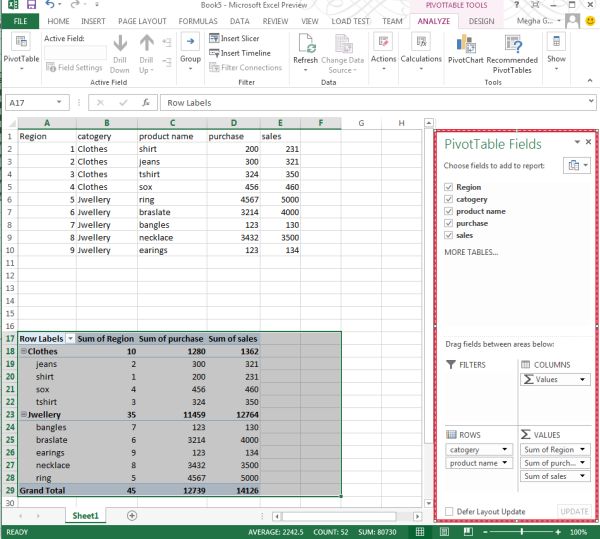
Task: Open the Row Labels filter dropdown
Action: coord(70,339)
